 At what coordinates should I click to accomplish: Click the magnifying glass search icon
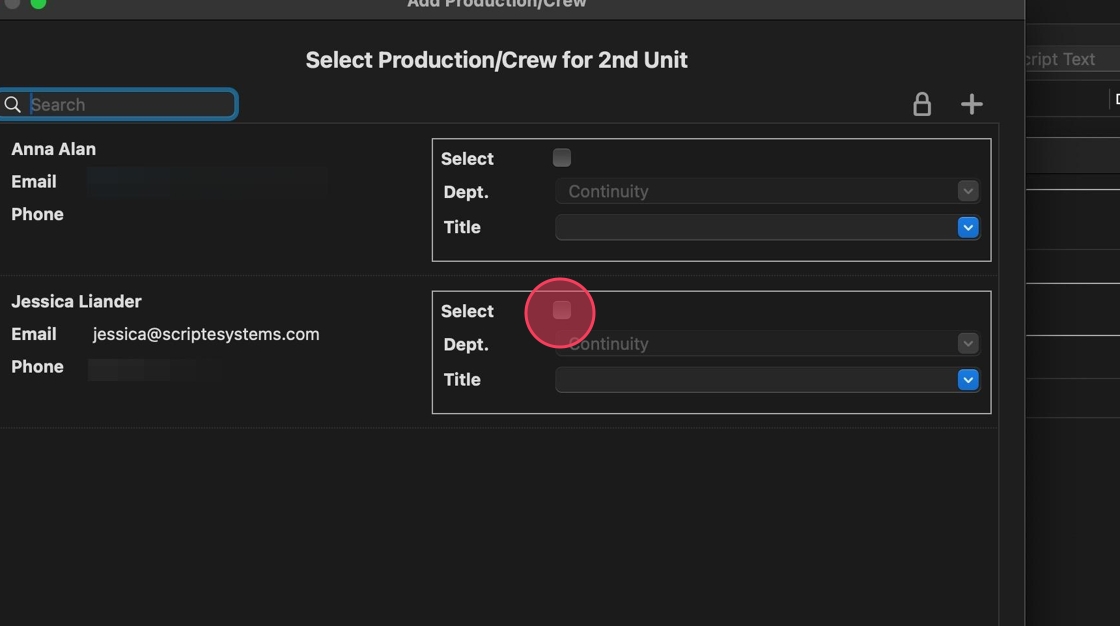(13, 104)
